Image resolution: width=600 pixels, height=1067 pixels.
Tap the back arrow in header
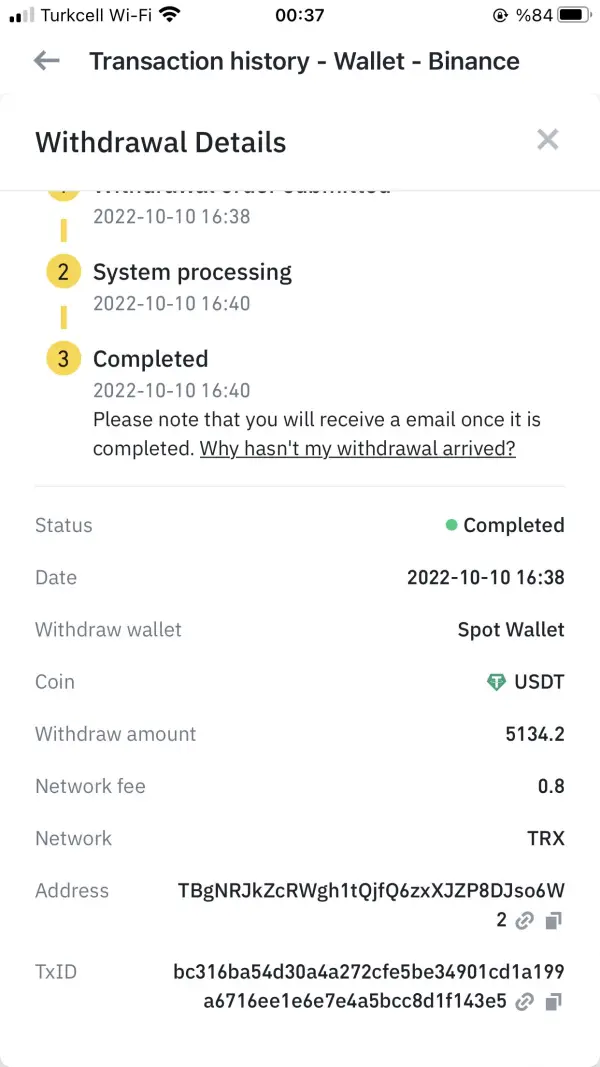click(x=46, y=61)
